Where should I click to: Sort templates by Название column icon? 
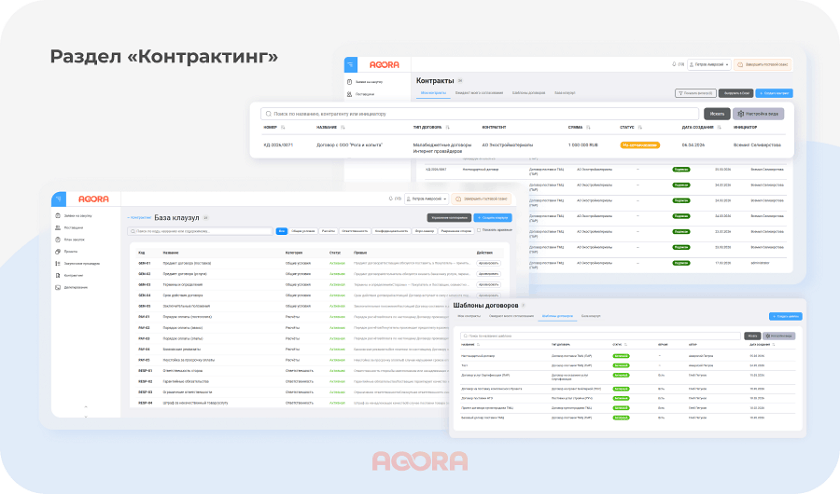point(478,345)
